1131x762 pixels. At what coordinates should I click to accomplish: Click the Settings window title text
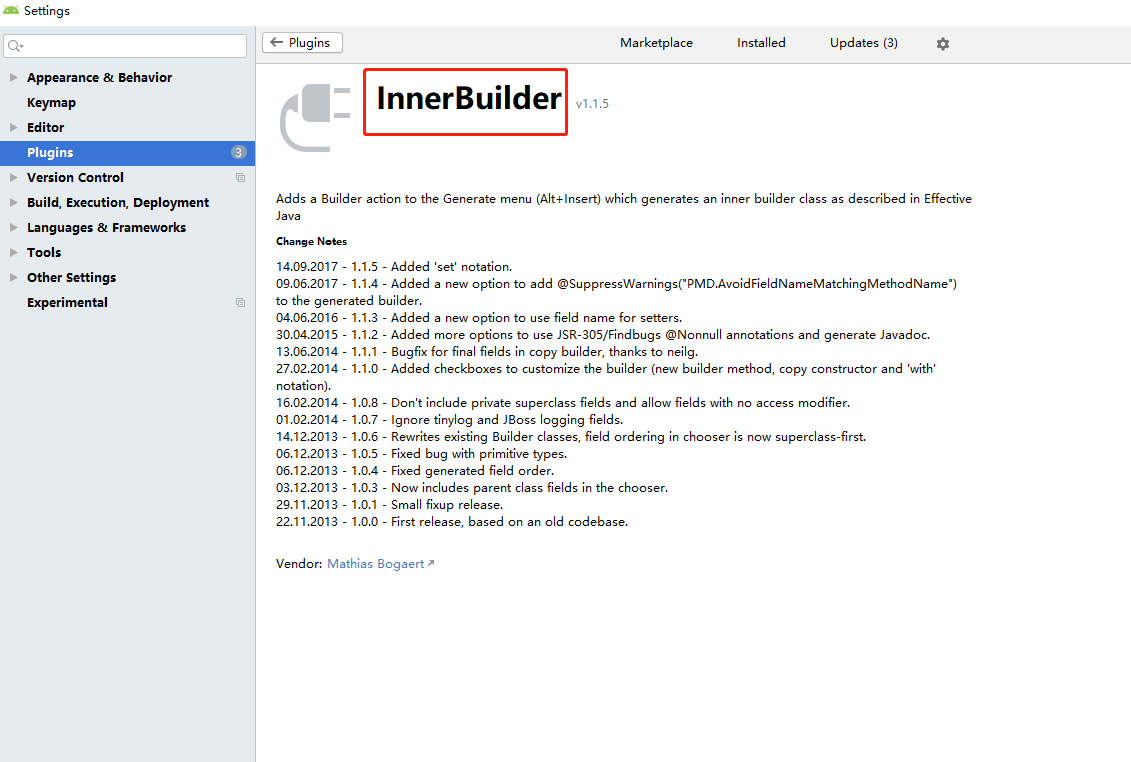point(47,11)
